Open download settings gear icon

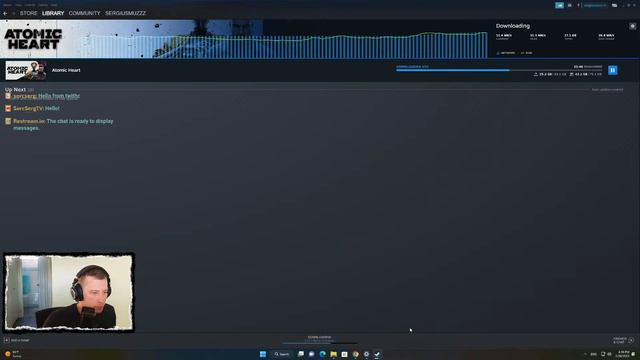coord(632,26)
